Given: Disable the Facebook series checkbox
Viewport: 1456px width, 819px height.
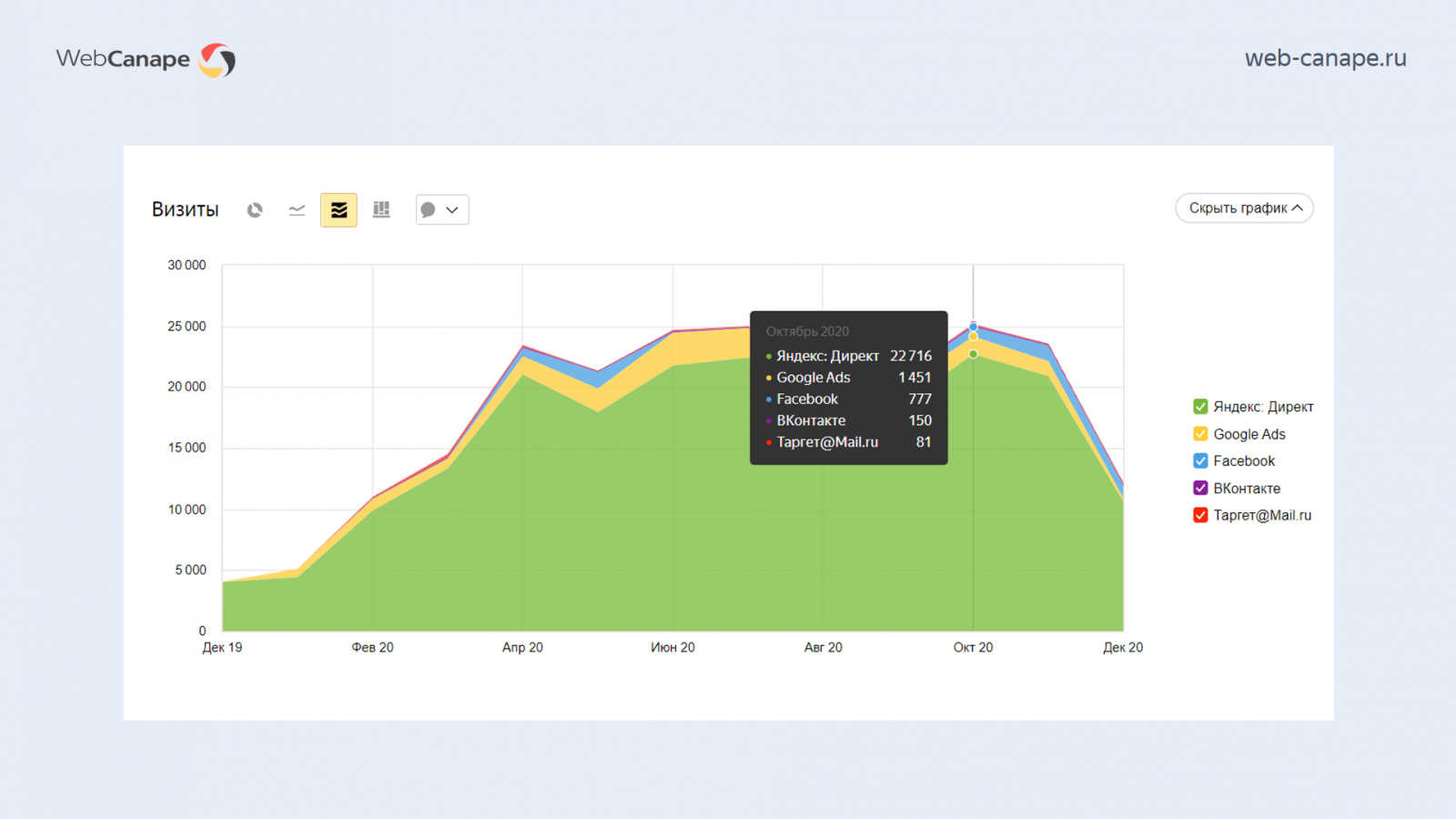Looking at the screenshot, I should 1200,461.
